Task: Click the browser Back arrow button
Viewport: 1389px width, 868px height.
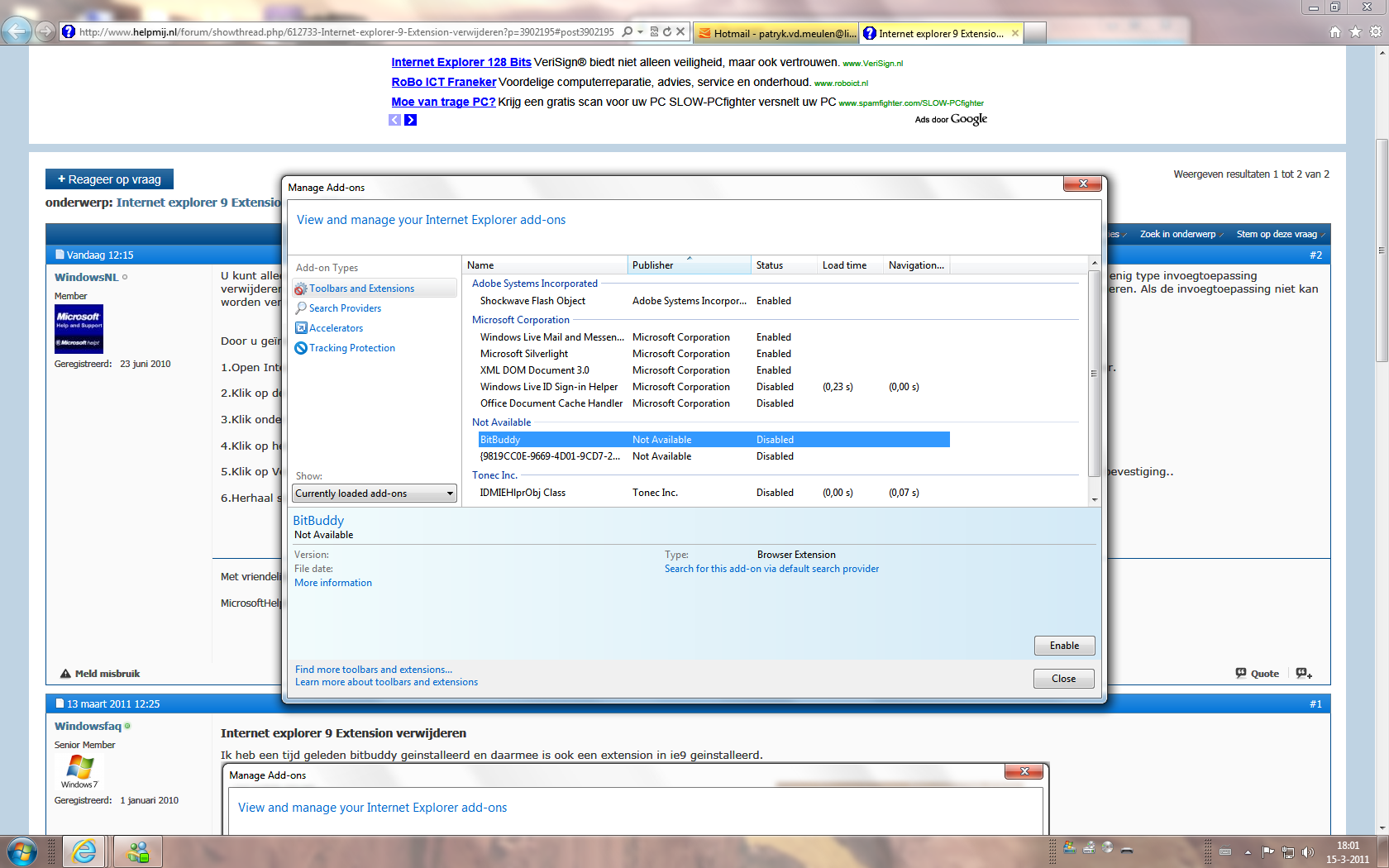Action: point(17,31)
